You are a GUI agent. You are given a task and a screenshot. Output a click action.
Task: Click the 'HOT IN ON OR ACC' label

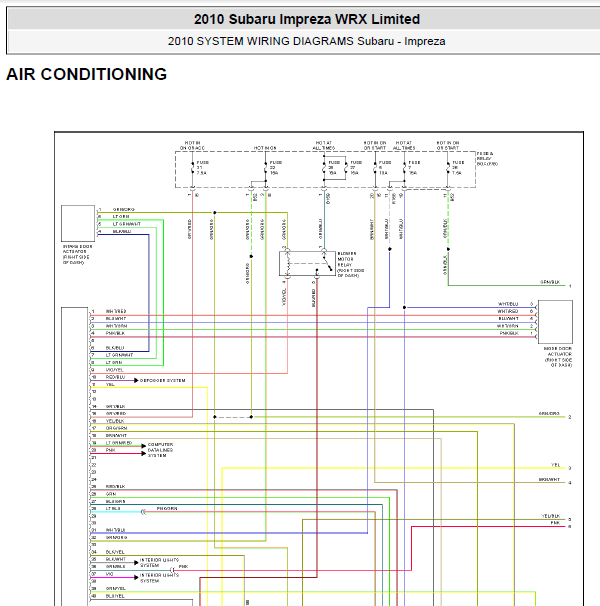[x=192, y=145]
